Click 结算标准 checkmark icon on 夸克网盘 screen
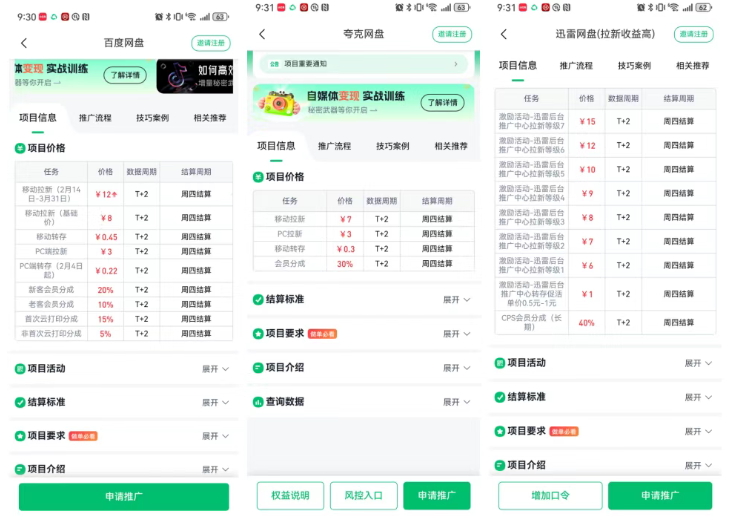 click(x=258, y=299)
